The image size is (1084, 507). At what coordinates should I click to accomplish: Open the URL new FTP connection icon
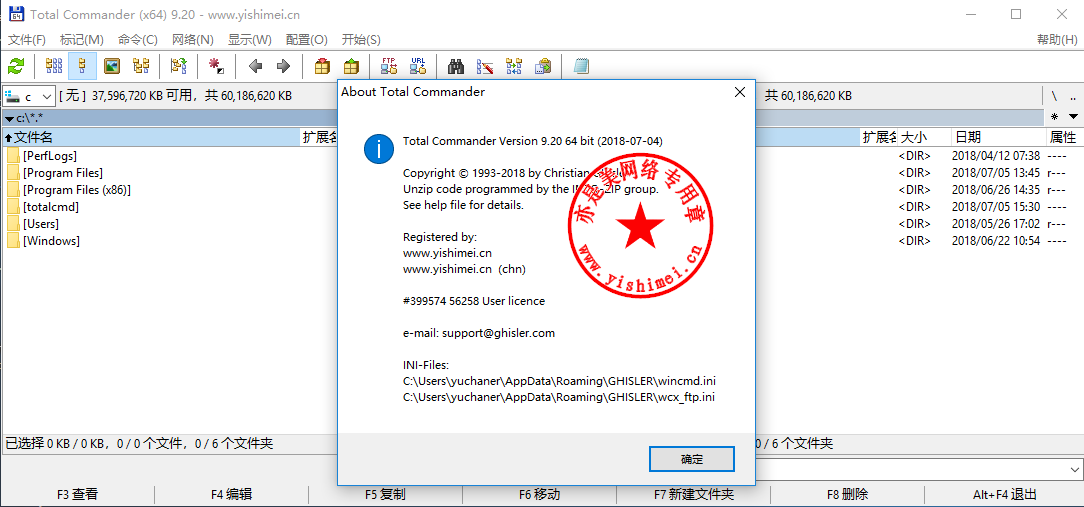tap(418, 66)
